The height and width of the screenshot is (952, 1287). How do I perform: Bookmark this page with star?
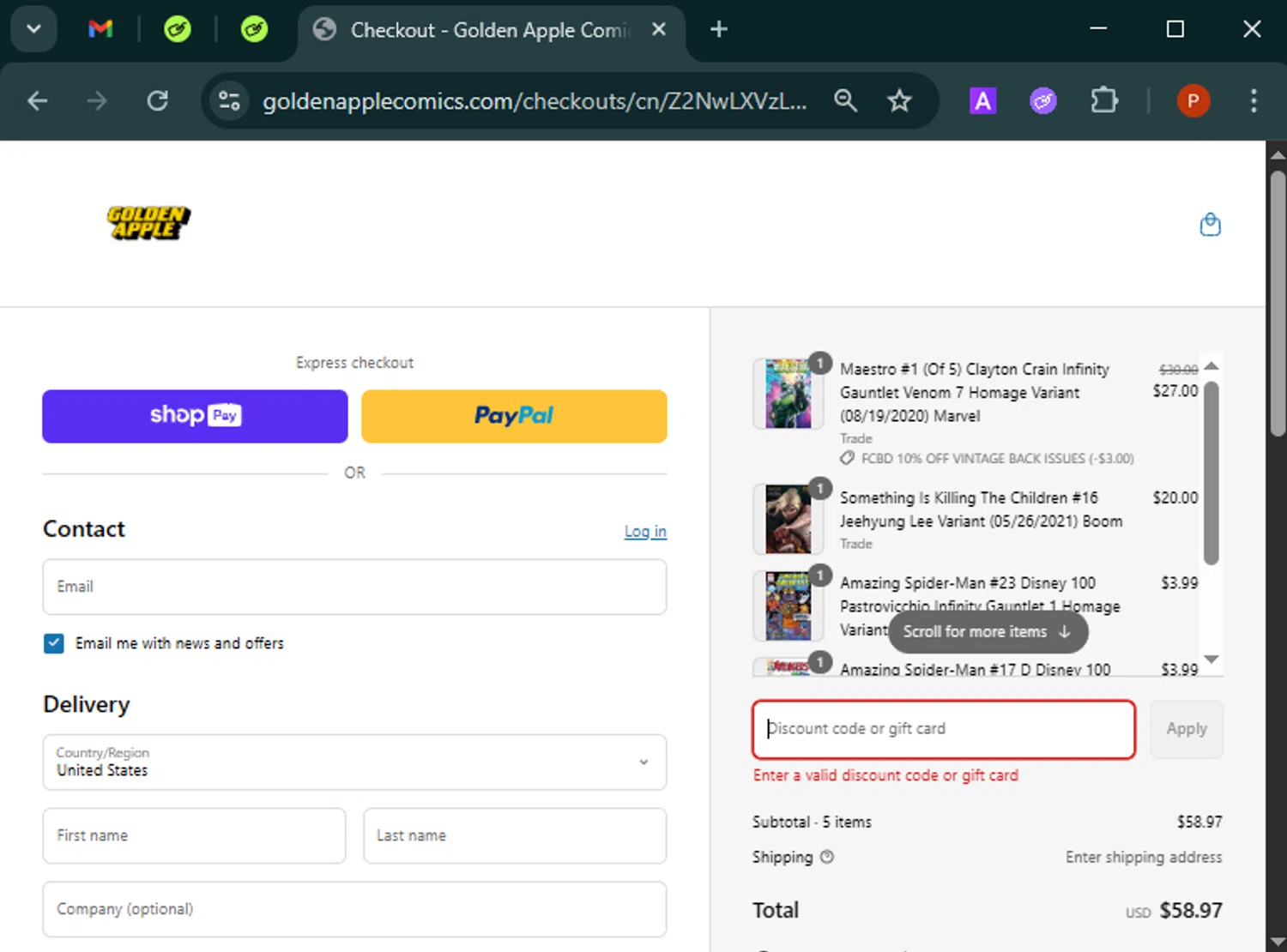899,101
